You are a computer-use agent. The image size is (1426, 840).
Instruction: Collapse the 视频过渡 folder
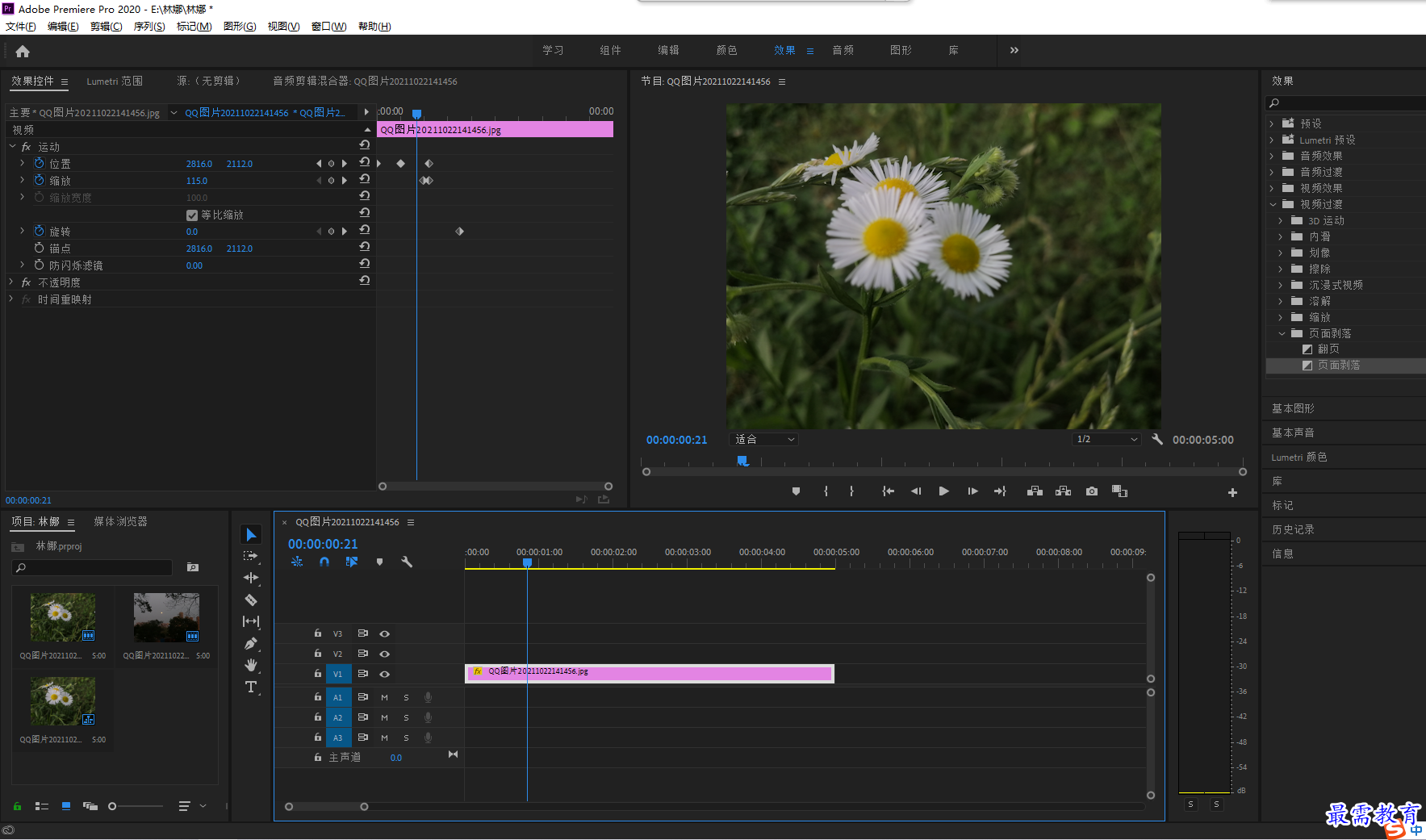tap(1273, 204)
